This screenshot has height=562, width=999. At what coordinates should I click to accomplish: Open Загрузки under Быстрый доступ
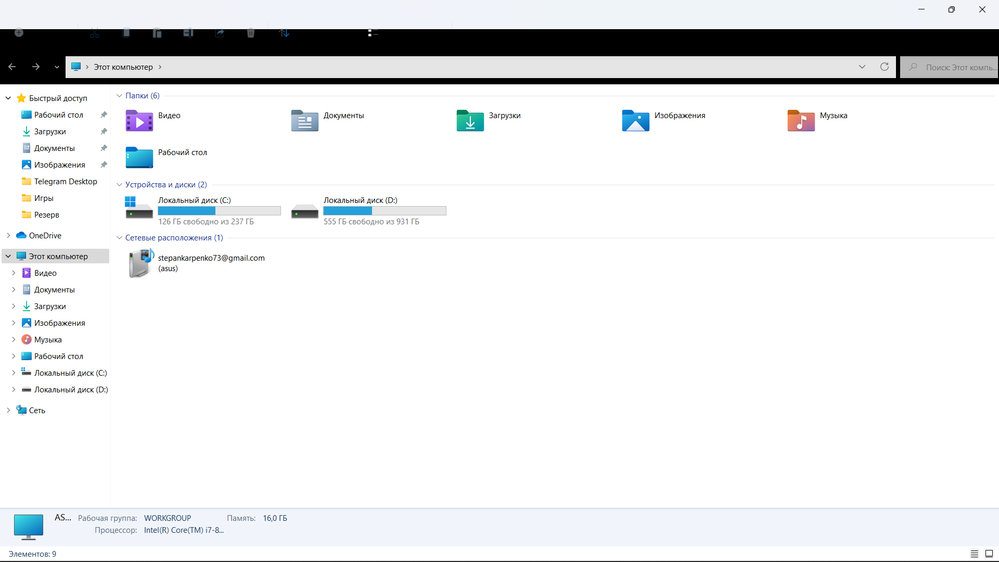[50, 131]
